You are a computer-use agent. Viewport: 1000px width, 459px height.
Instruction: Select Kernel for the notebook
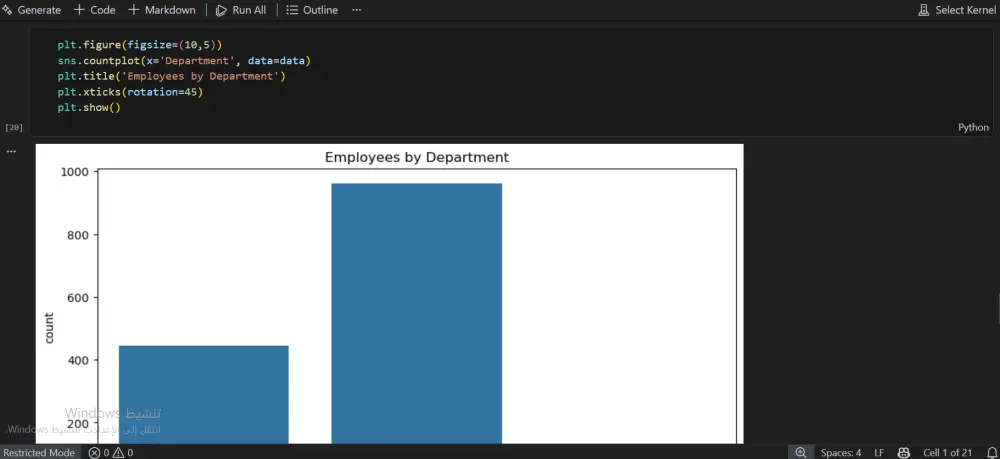[x=957, y=10]
